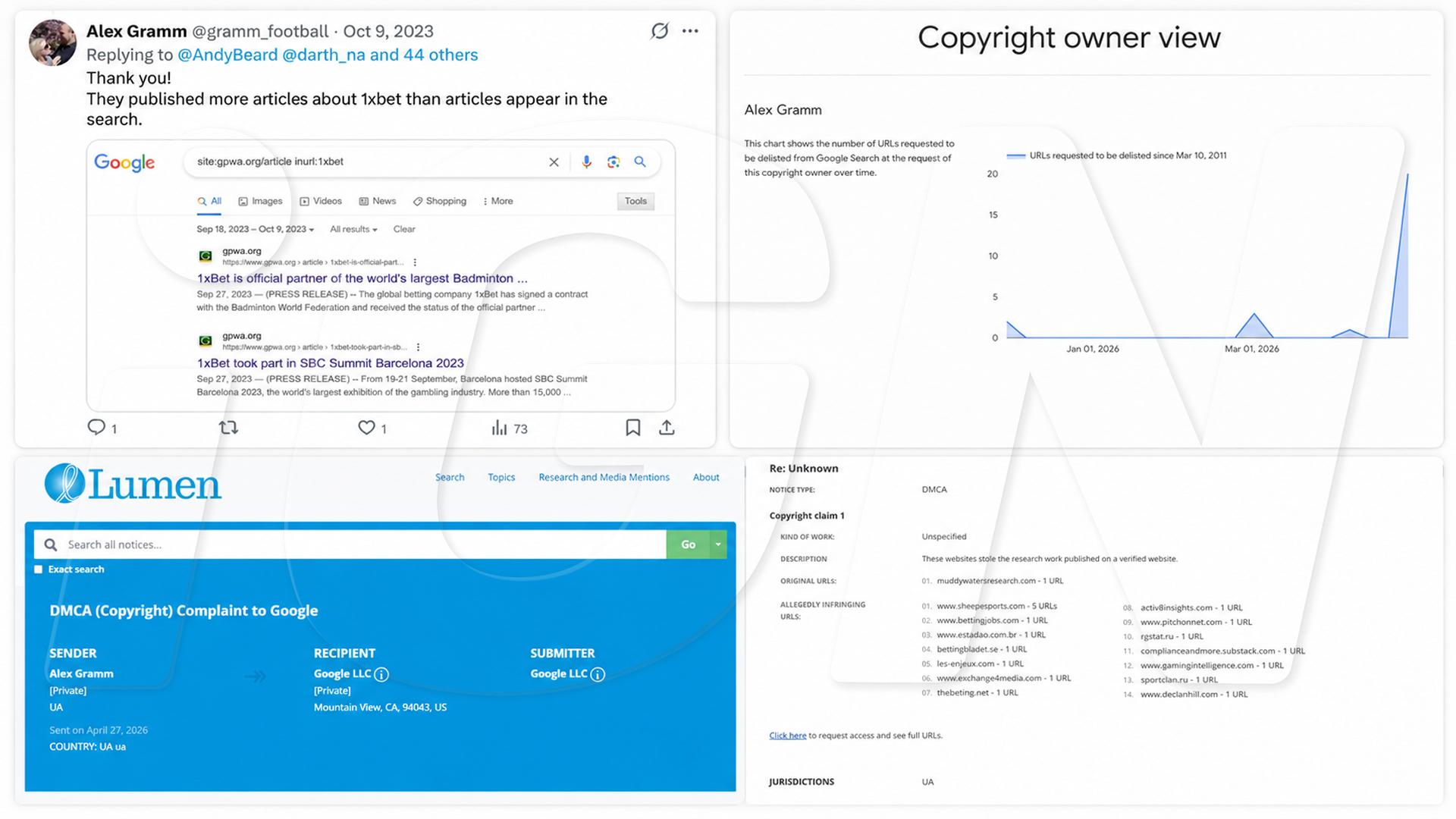This screenshot has width=1456, height=819.
Task: Show info for submitter Google LLC
Action: click(598, 674)
